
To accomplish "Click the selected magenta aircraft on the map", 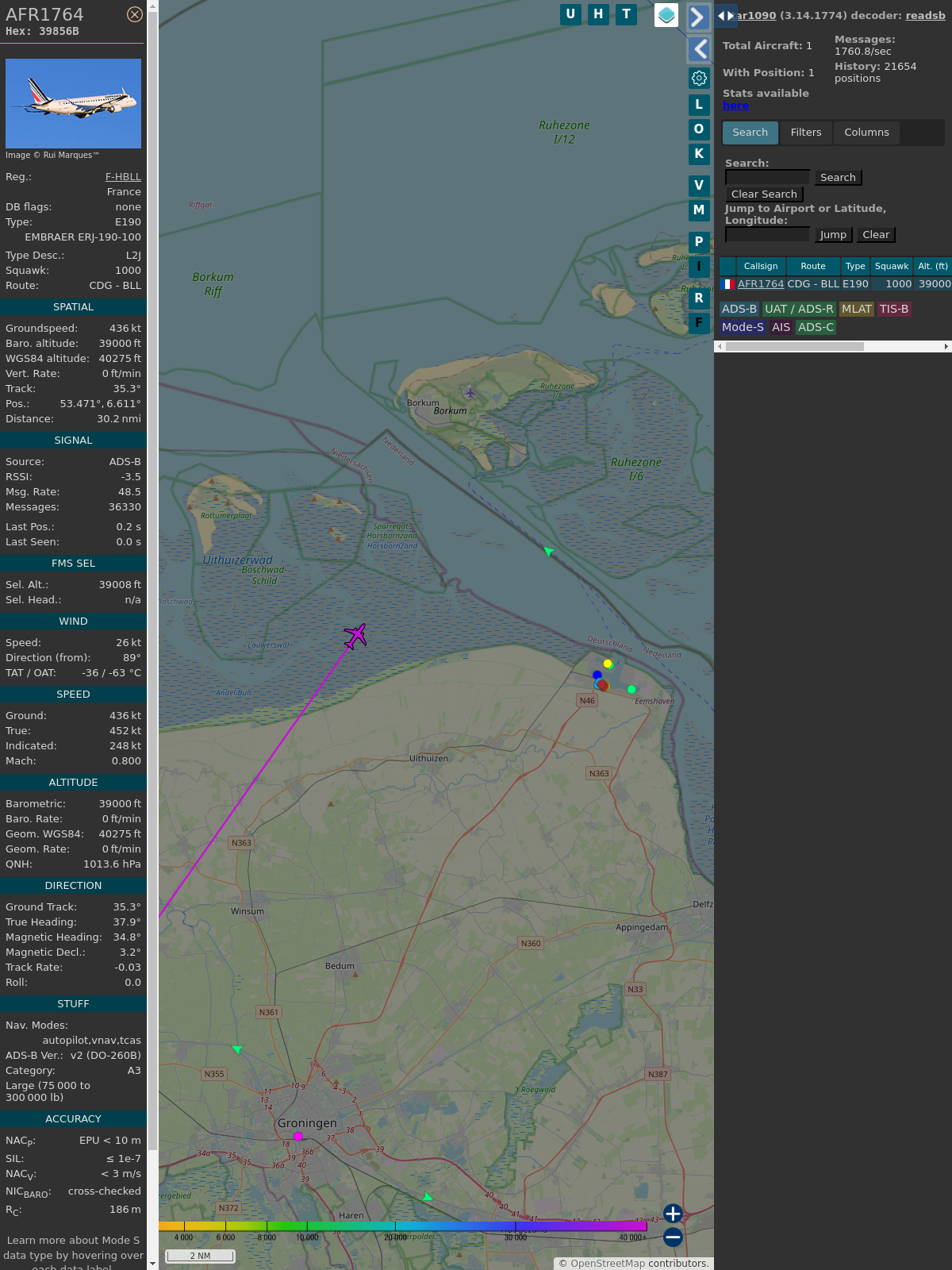I will click(355, 636).
